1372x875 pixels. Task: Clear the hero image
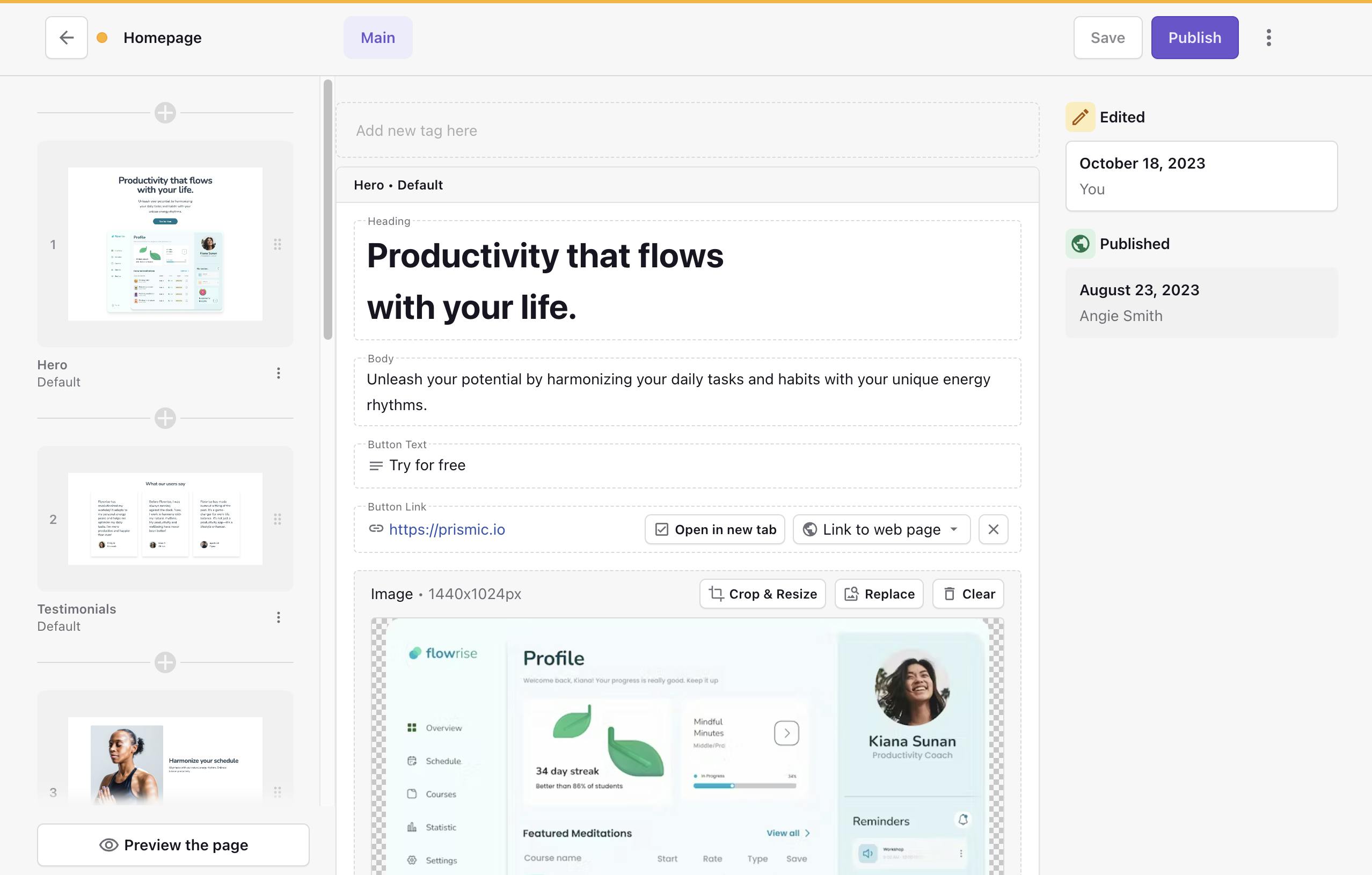click(x=968, y=594)
